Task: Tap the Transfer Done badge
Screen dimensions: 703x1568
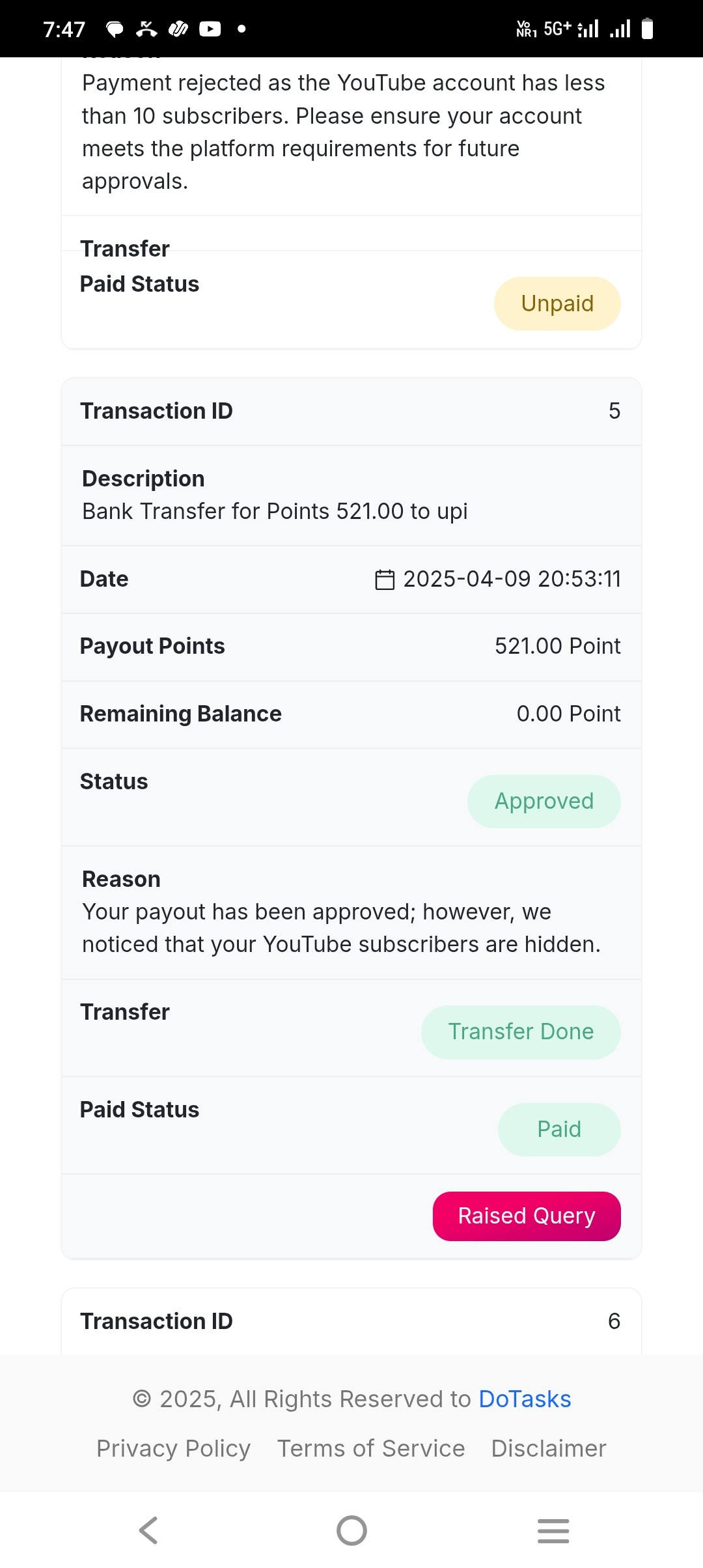Action: [521, 1031]
